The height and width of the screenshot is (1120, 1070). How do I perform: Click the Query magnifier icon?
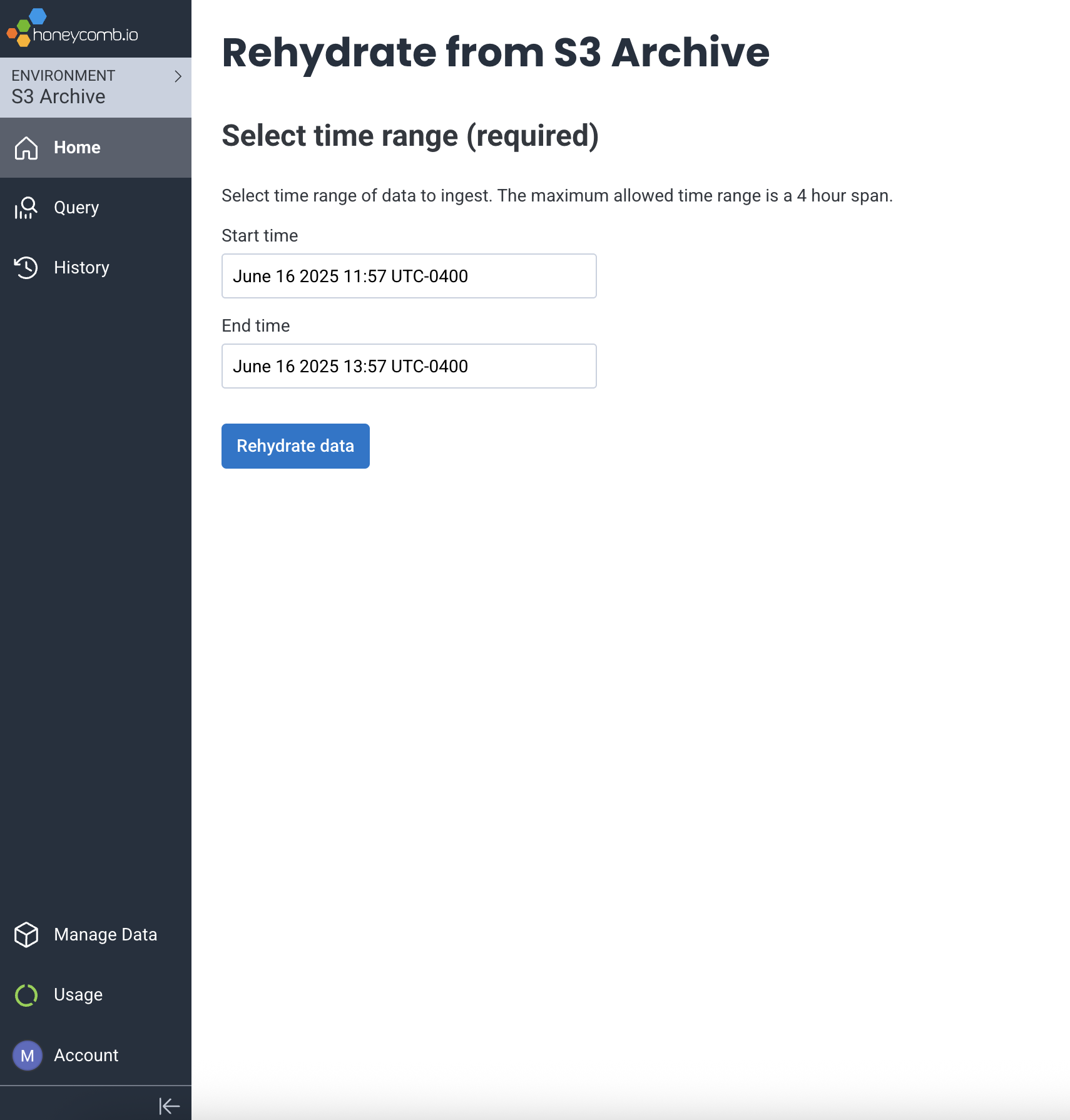(26, 208)
